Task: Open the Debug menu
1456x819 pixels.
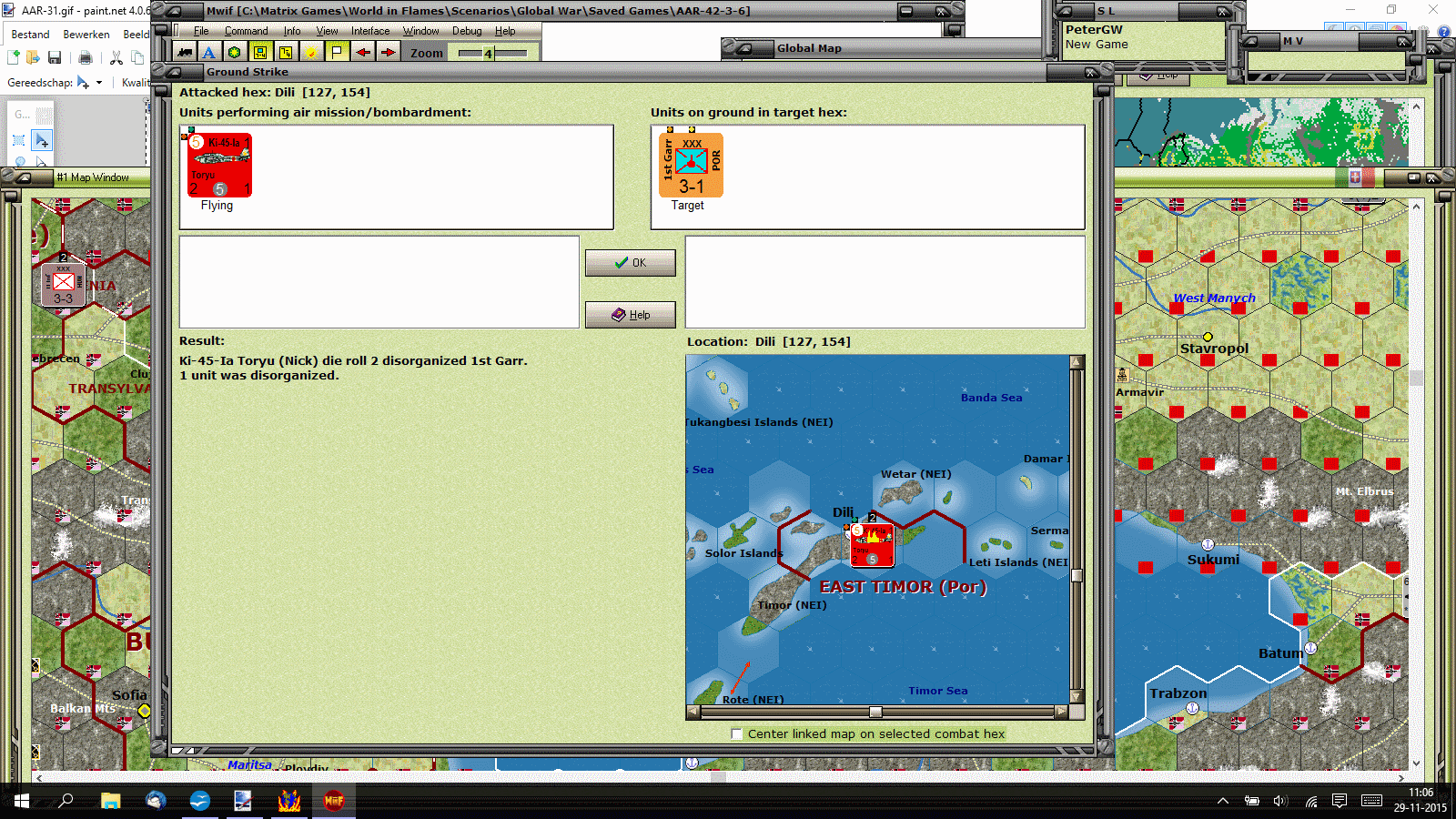Action: 467,31
